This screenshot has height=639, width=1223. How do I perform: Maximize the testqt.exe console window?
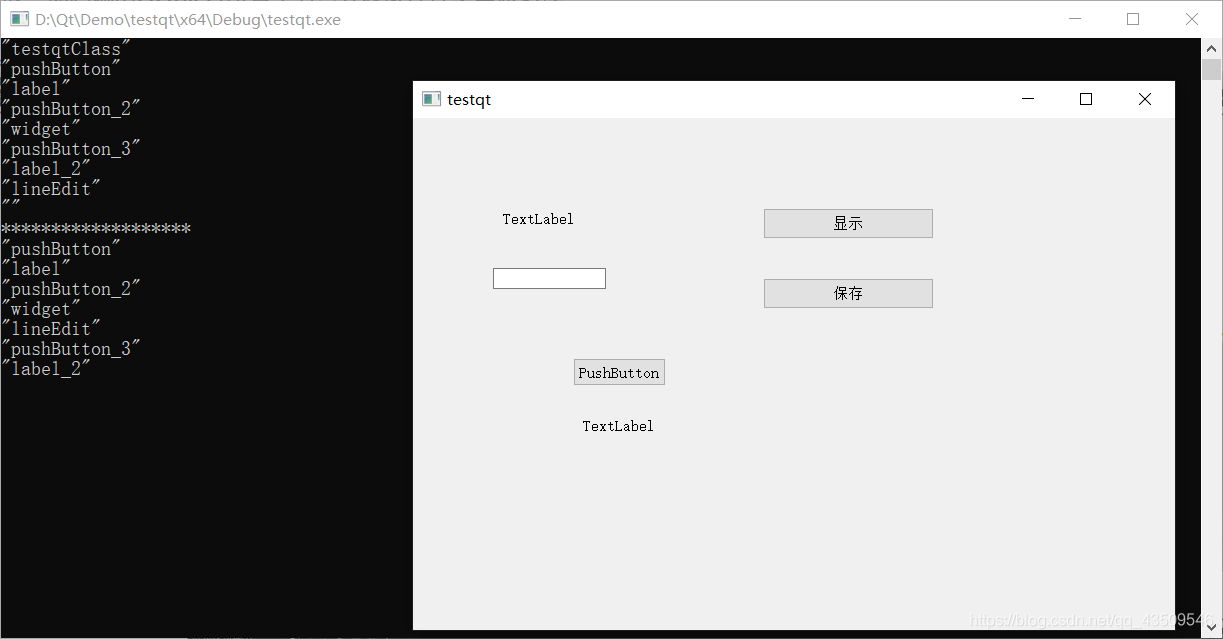coord(1132,19)
